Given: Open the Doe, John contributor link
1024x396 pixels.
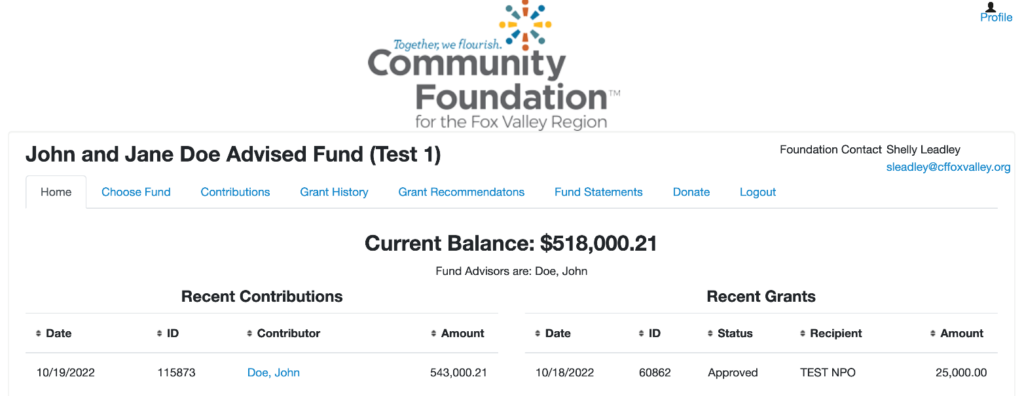Looking at the screenshot, I should [x=274, y=372].
